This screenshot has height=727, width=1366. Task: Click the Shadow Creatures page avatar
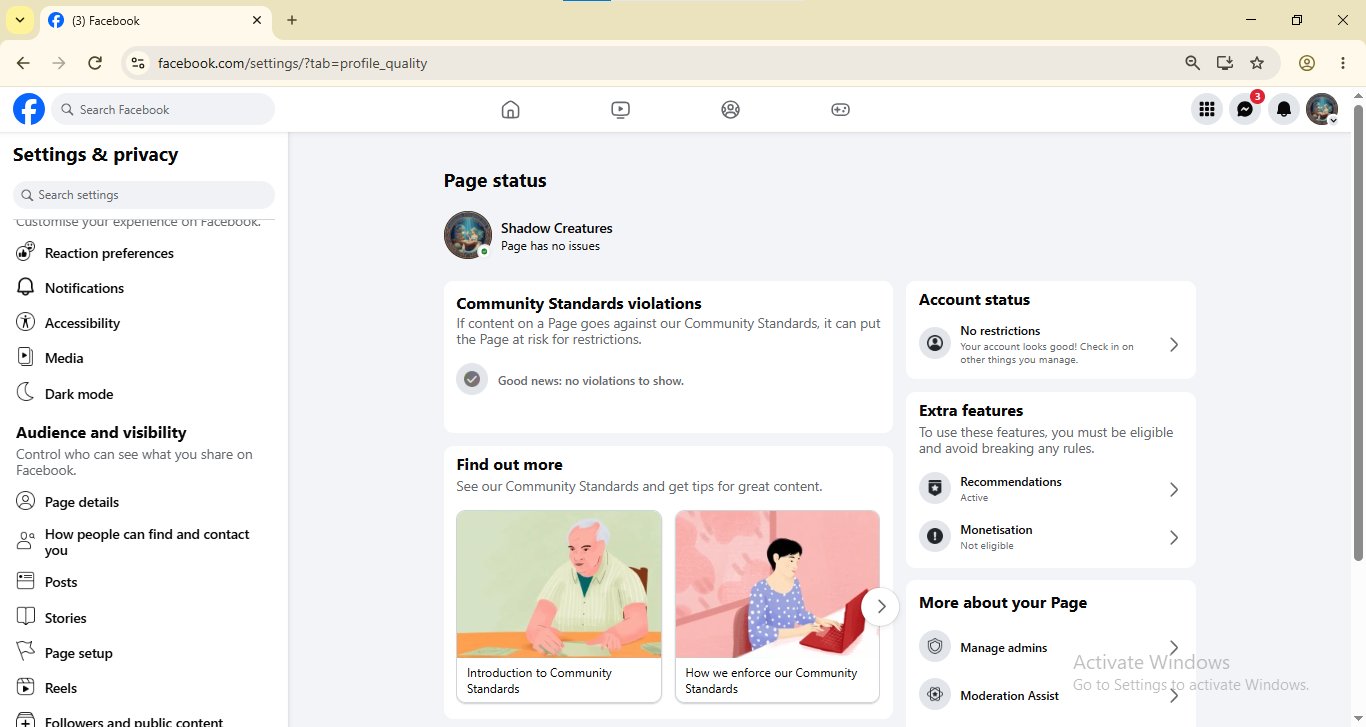point(468,235)
